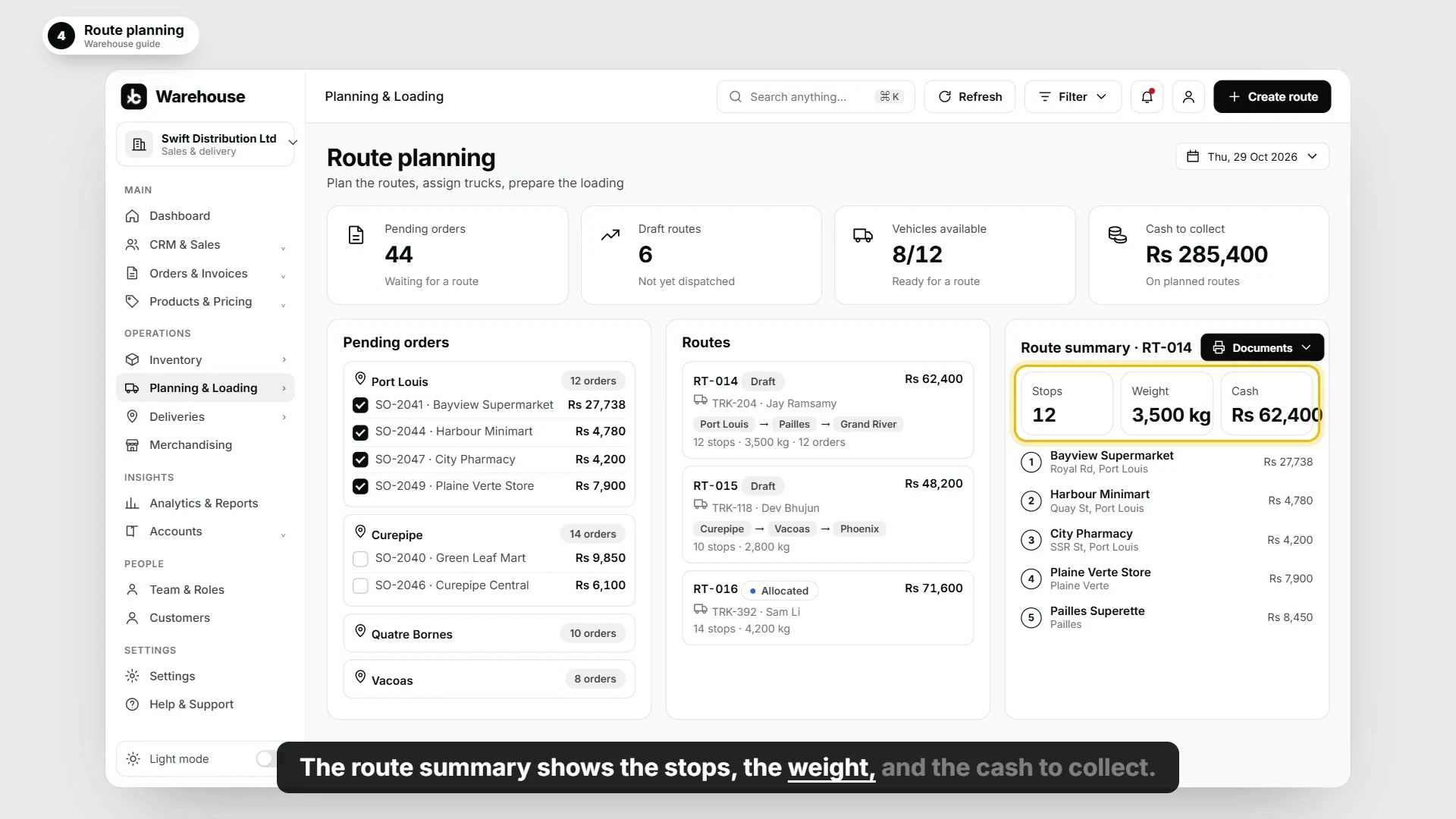Expand CRM & Sales menu
This screenshot has height=819, width=1456.
click(x=206, y=245)
